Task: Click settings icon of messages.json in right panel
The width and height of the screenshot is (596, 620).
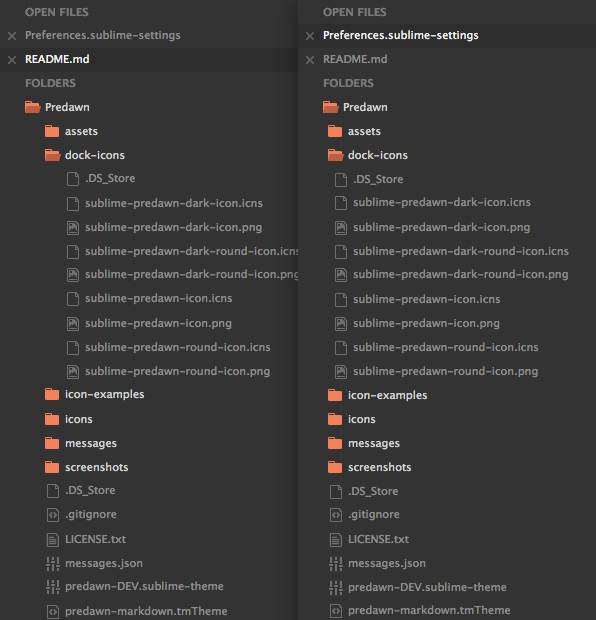Action: [336, 564]
